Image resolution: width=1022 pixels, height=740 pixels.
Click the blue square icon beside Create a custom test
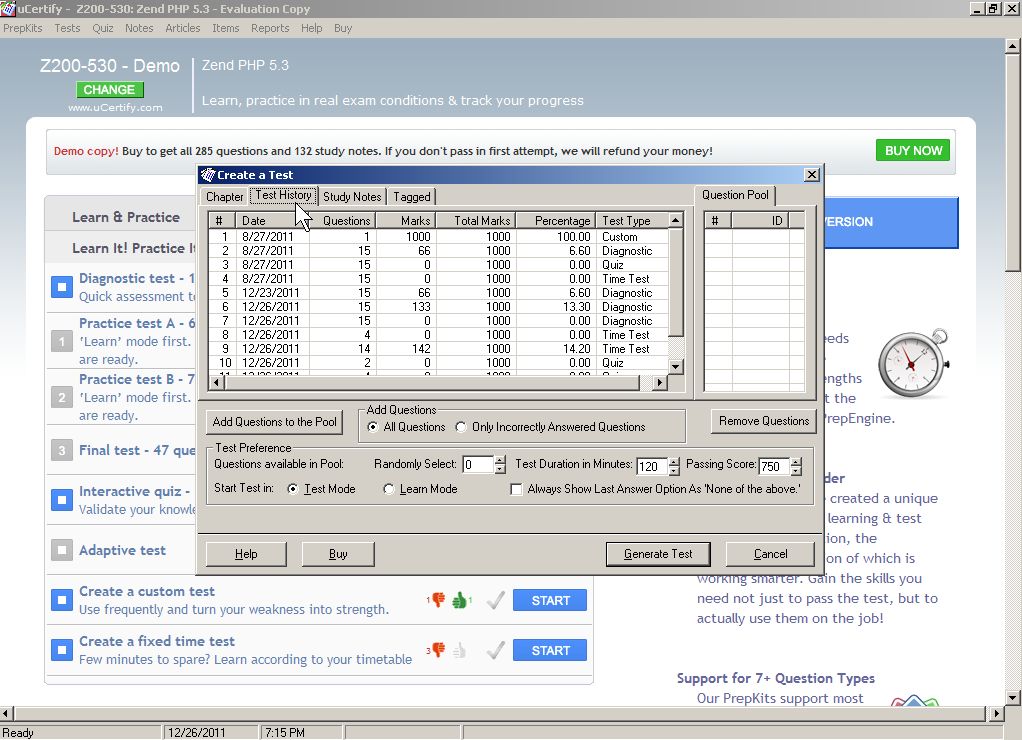coord(62,600)
